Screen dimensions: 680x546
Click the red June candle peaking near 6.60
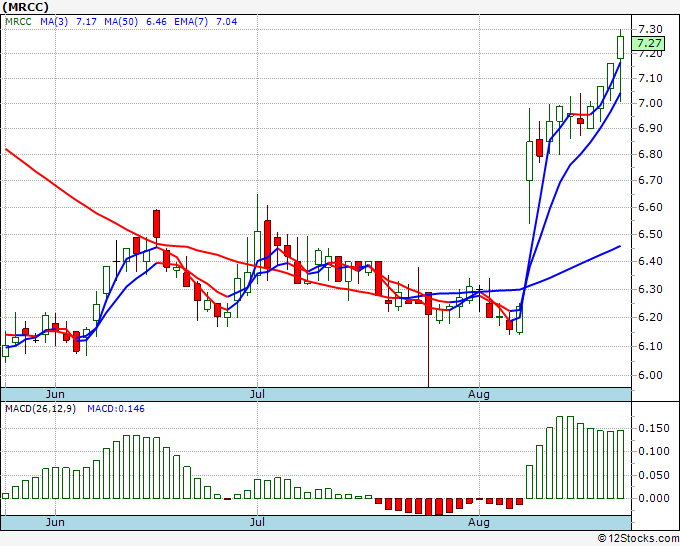tap(157, 224)
